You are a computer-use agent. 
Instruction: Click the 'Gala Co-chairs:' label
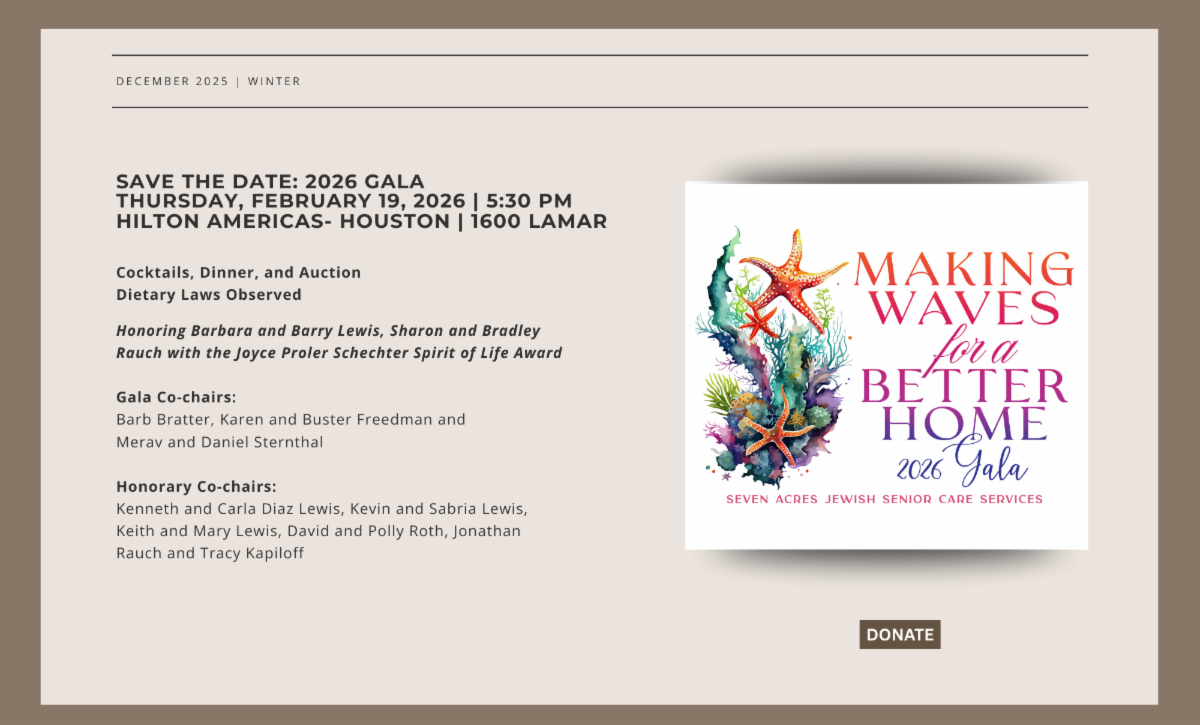click(x=176, y=398)
